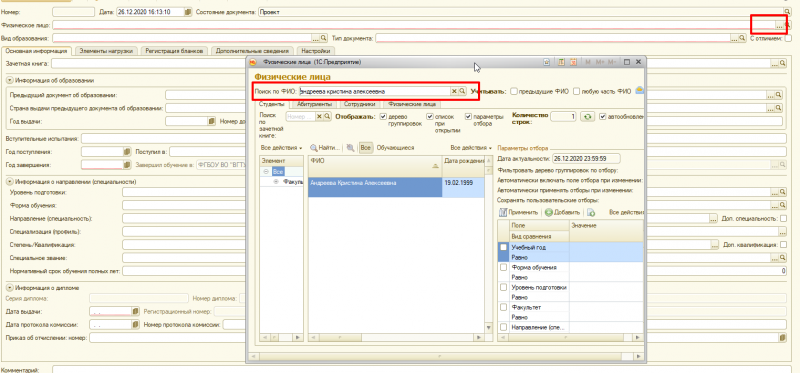The width and height of the screenshot is (800, 373).
Task: Uncheck параметры отбора checkbox
Action: [x=468, y=117]
